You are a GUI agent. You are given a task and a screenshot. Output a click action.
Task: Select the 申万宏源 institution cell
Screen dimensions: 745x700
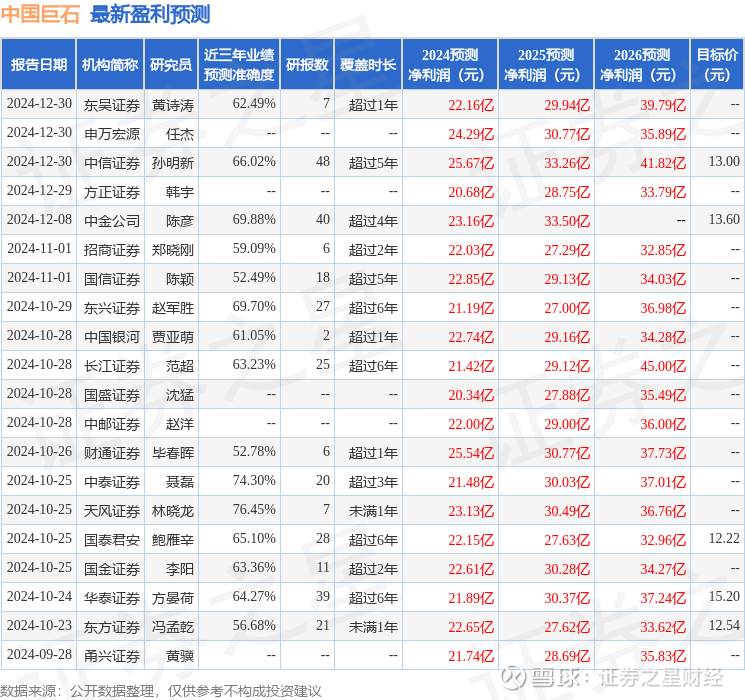click(112, 134)
